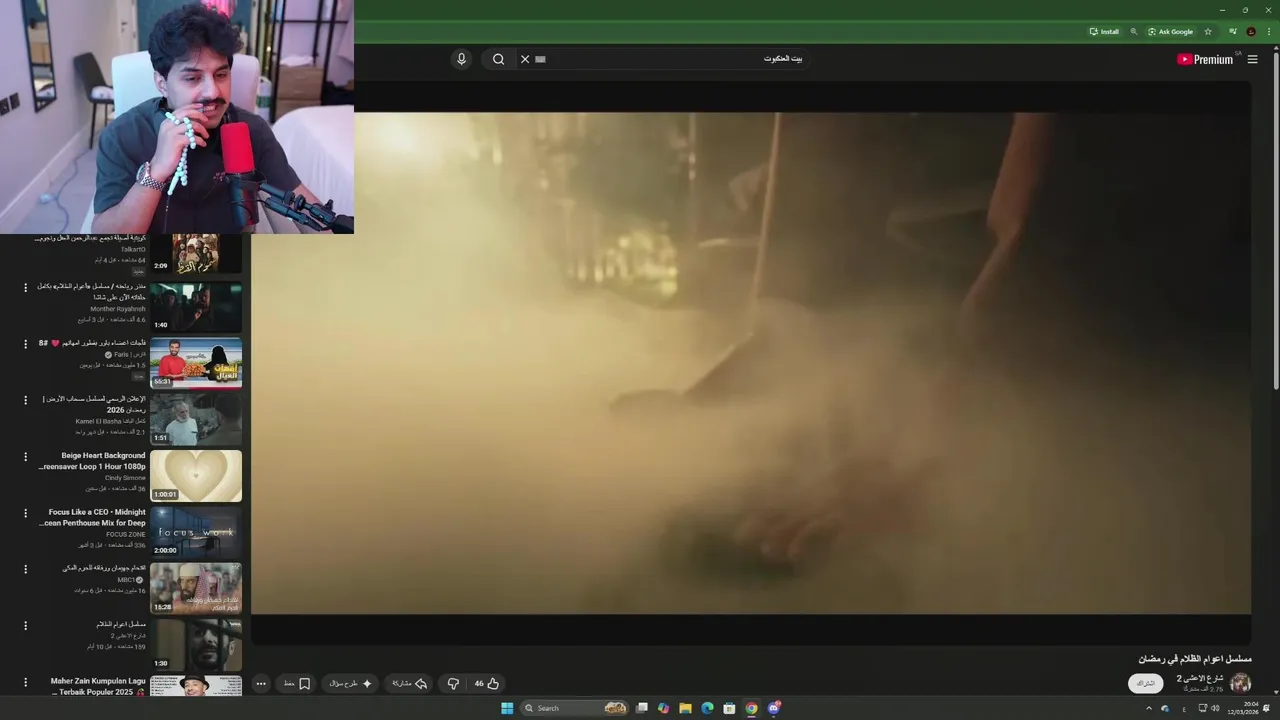Viewport: 1280px width, 720px height.
Task: Click the Cindy Simone channel name
Action: pyautogui.click(x=125, y=478)
